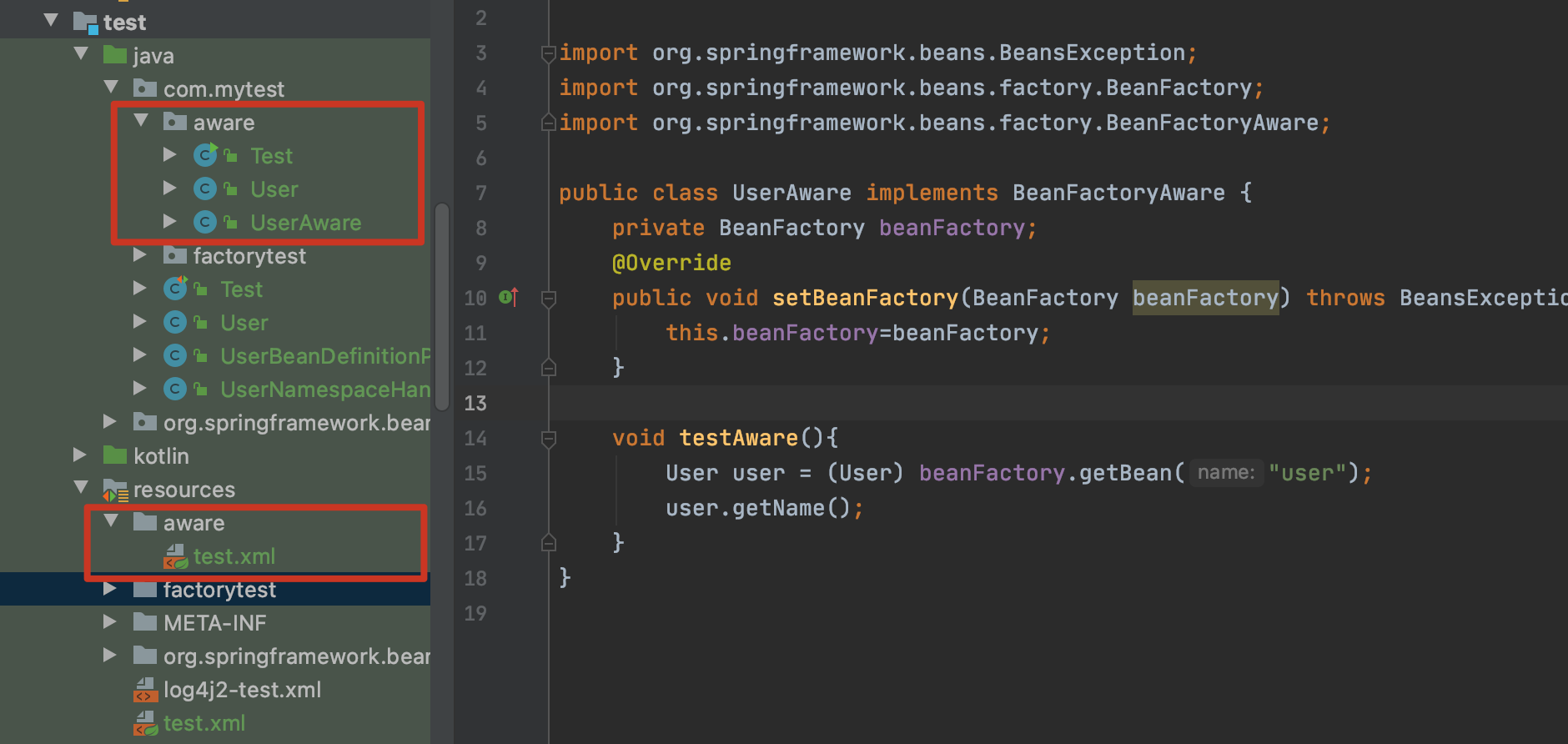Click the name: parameter hint on line 15
Screen dimensions: 1568x744
(1226, 473)
